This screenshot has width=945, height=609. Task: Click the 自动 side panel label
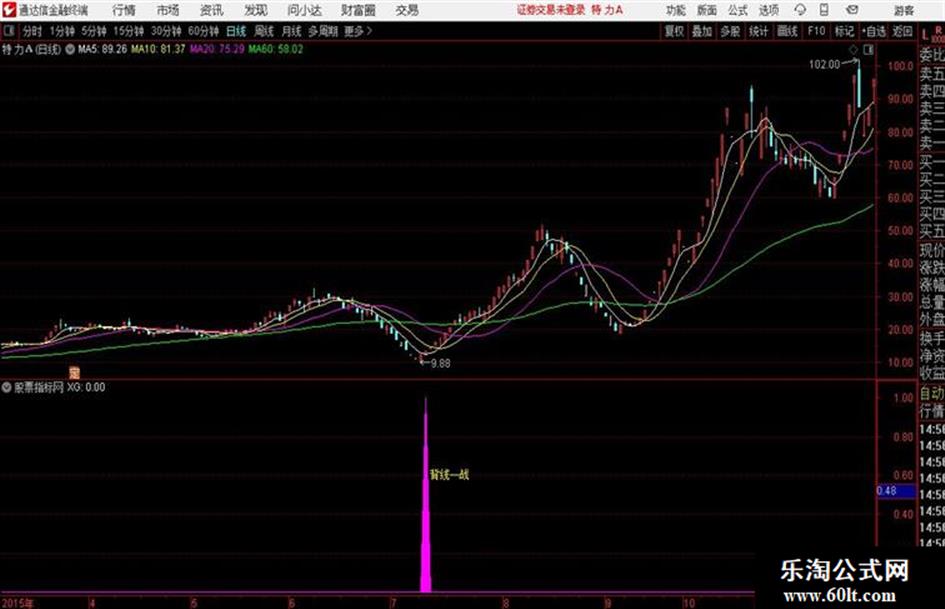(x=932, y=394)
